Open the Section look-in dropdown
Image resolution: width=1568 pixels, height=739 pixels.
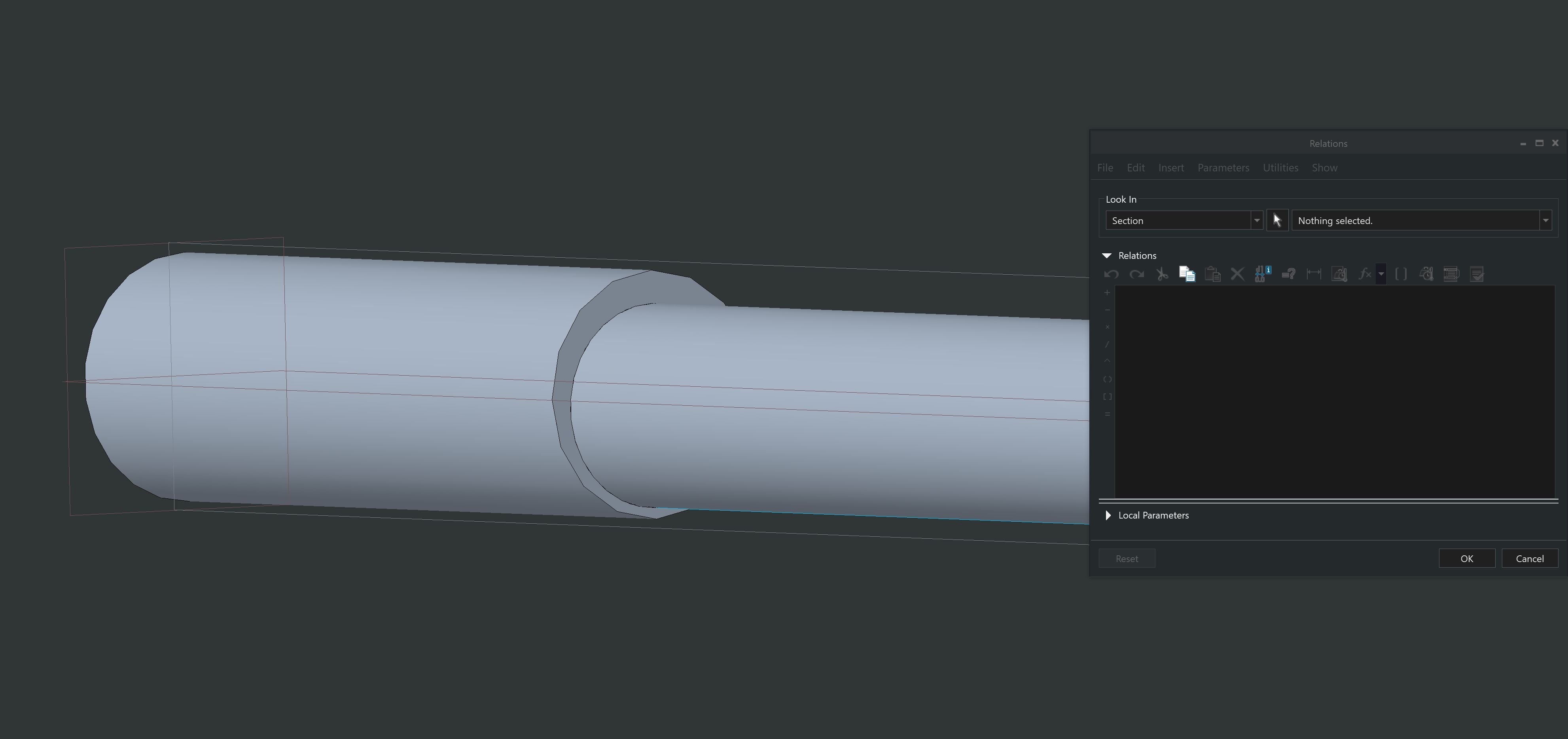[1256, 220]
